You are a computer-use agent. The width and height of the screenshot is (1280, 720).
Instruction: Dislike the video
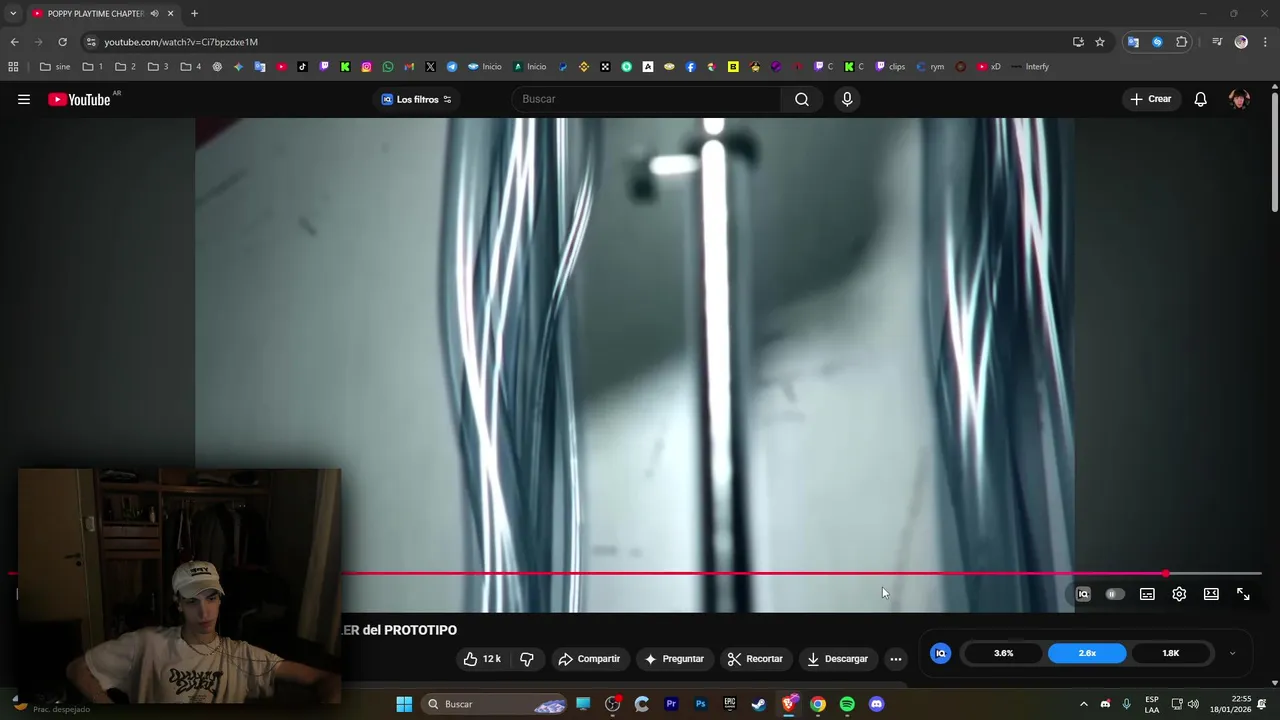(x=527, y=659)
